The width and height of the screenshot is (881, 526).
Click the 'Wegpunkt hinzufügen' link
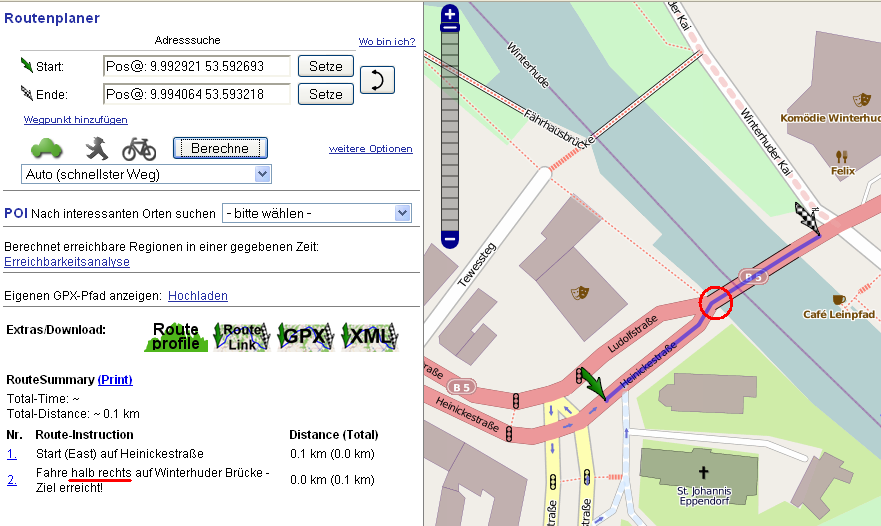[x=75, y=120]
